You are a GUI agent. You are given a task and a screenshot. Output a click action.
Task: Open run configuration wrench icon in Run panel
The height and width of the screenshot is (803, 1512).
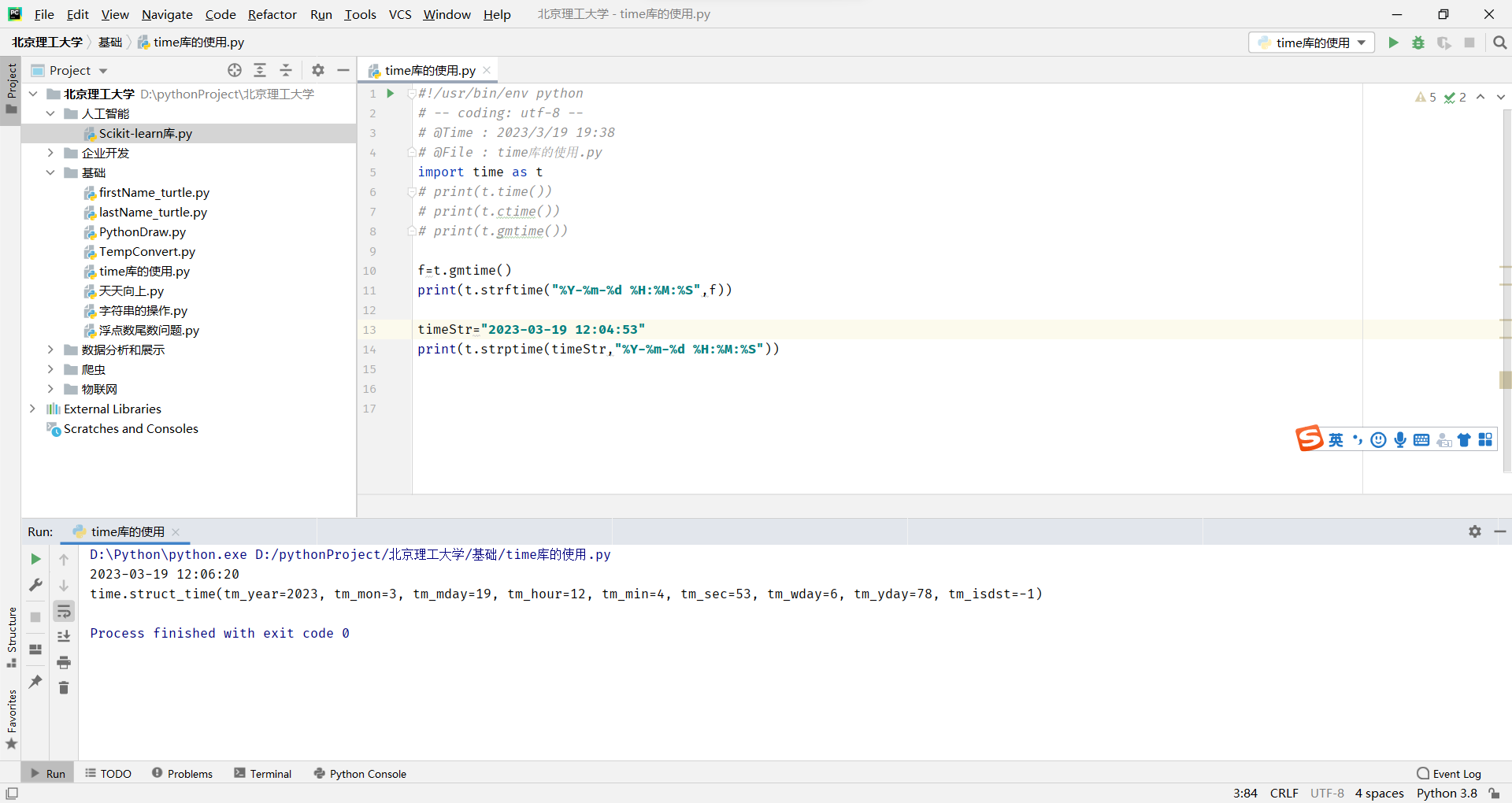click(x=35, y=585)
